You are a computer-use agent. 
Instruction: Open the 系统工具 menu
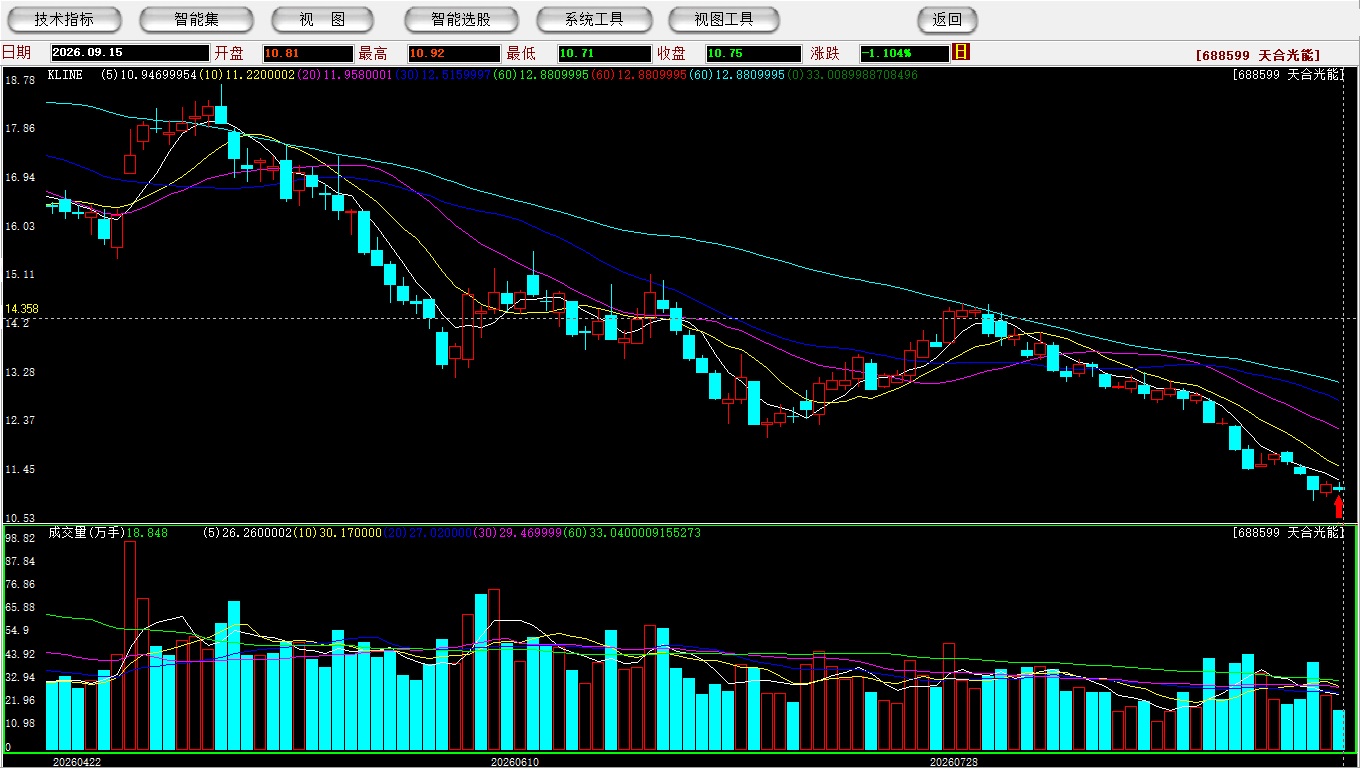pos(594,19)
